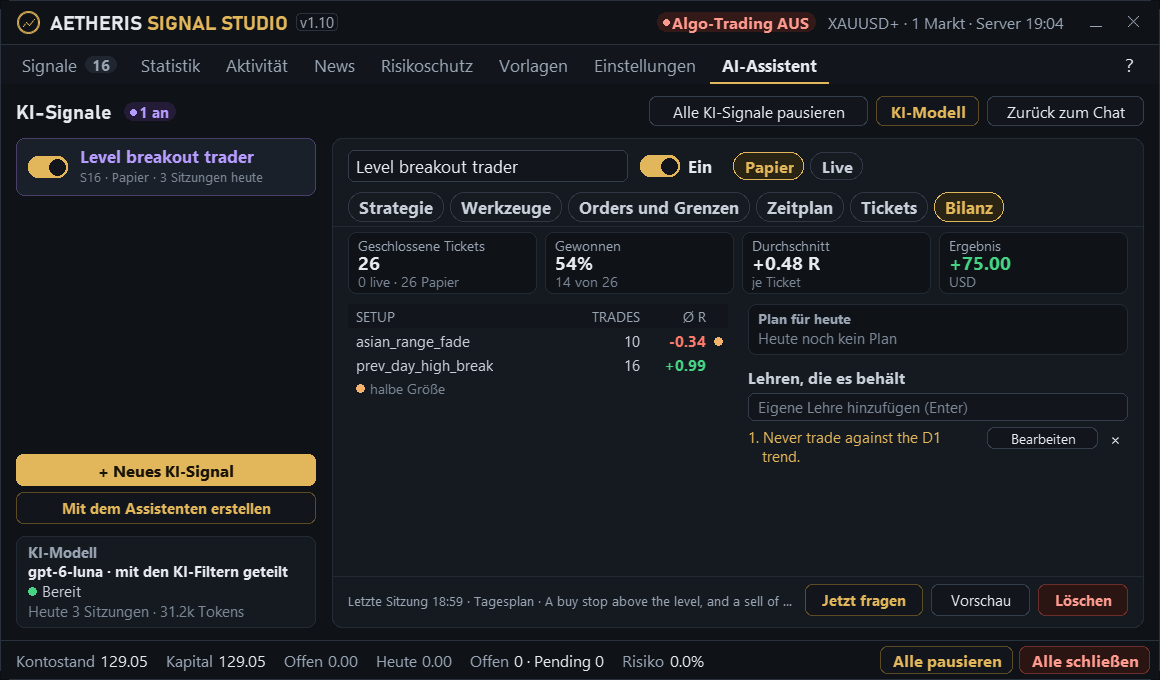Open the KI-Modell button in header

coord(928,112)
